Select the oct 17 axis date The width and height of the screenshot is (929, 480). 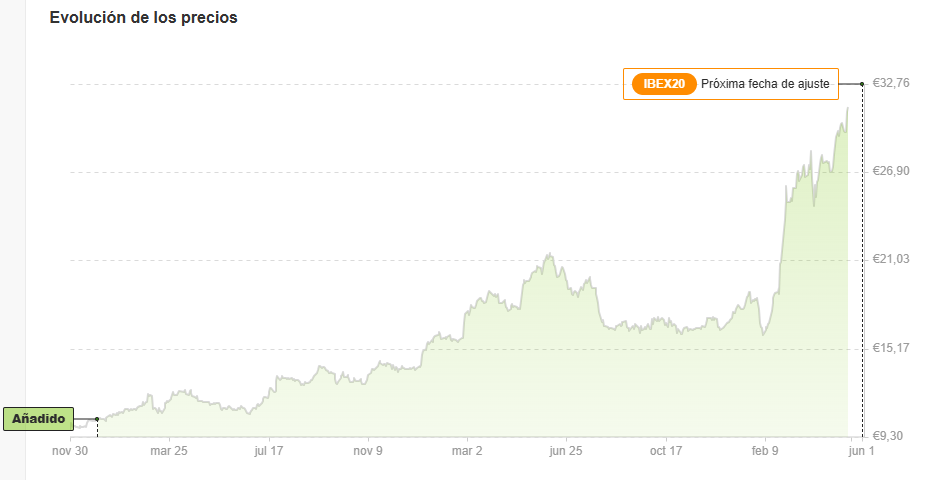click(x=665, y=451)
